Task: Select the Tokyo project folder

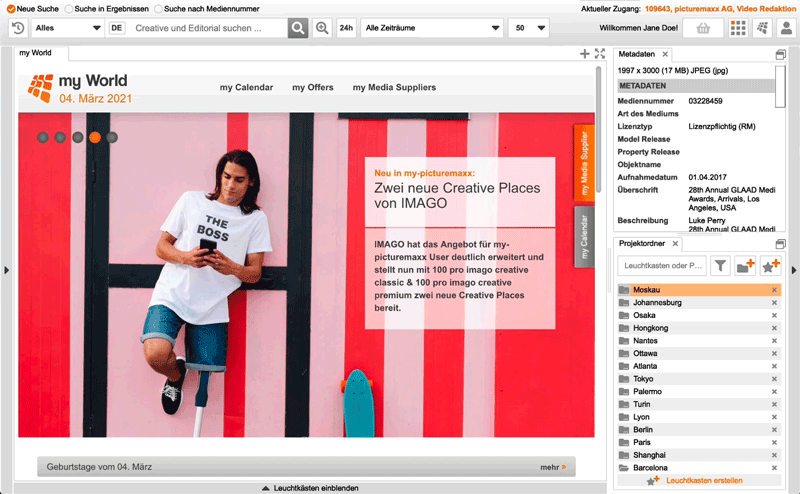Action: [x=699, y=379]
